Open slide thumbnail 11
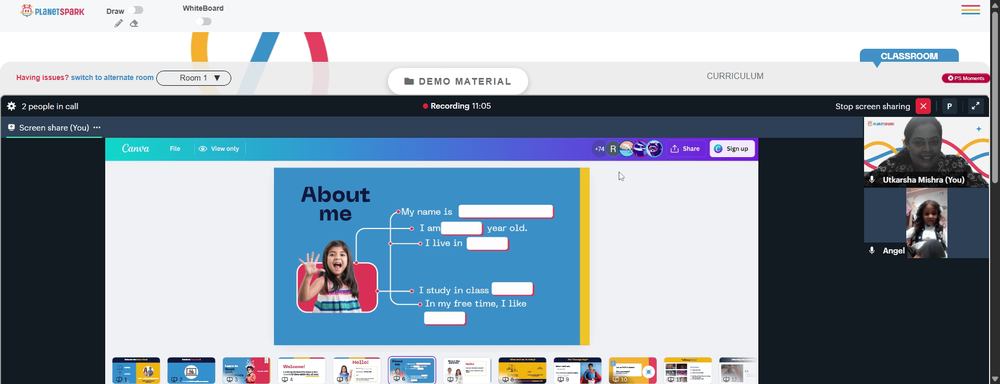Screen dimensions: 1000x384 pyautogui.click(x=688, y=370)
